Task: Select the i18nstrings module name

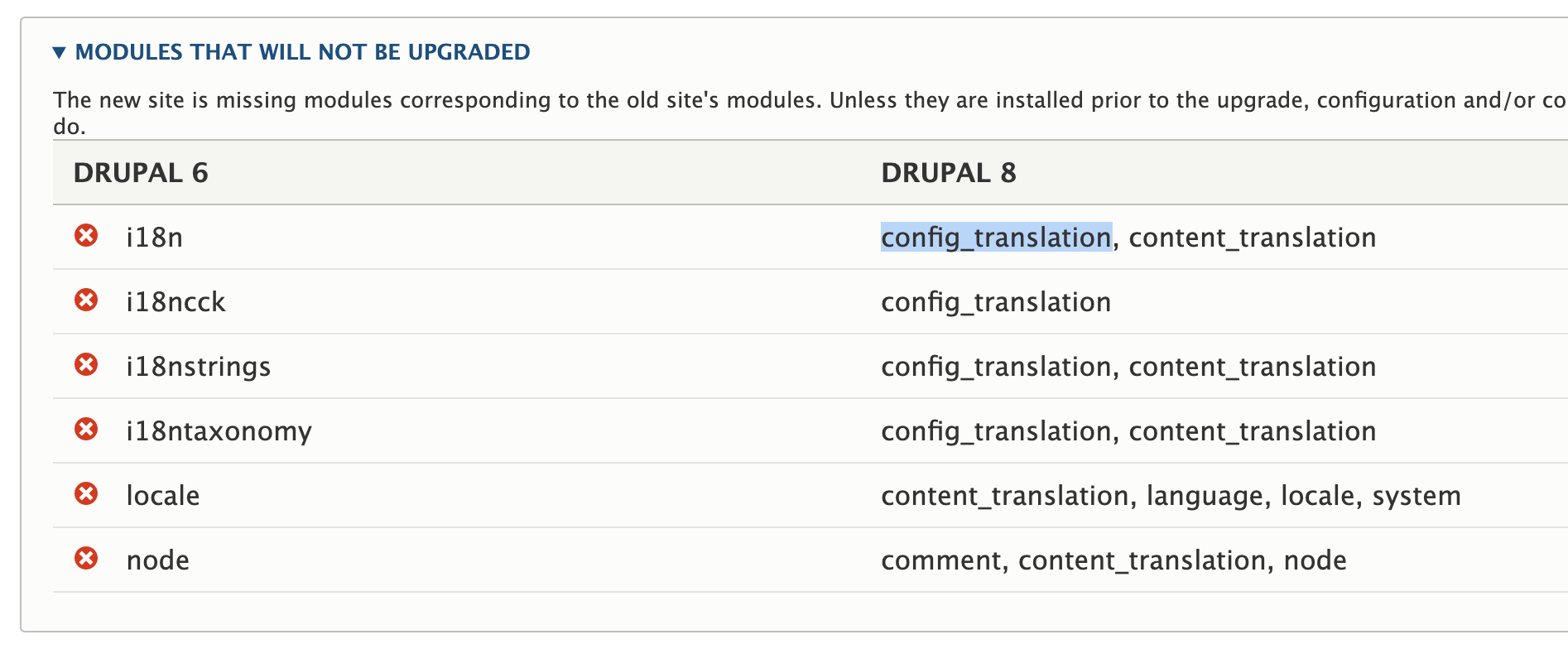Action: point(199,367)
